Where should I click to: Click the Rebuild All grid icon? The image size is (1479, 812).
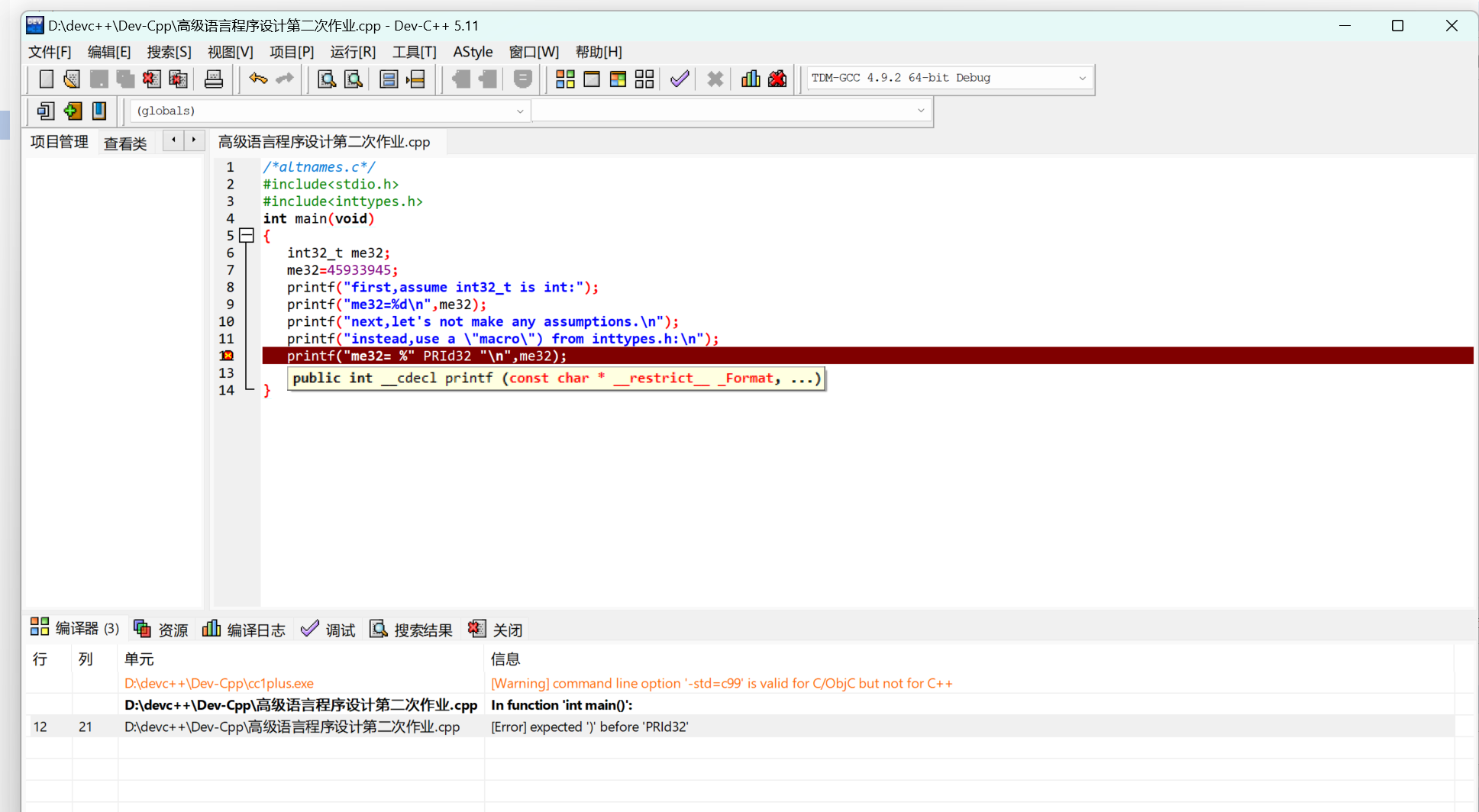(x=644, y=79)
